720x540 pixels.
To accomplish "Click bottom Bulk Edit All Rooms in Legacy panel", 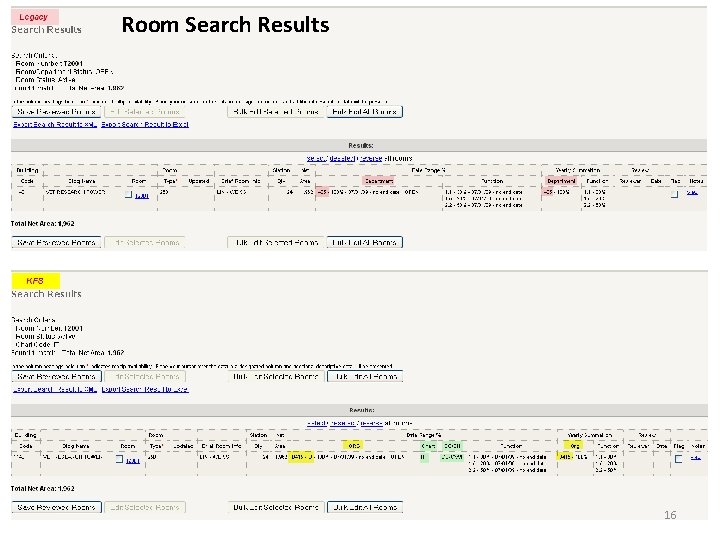I will (365, 242).
